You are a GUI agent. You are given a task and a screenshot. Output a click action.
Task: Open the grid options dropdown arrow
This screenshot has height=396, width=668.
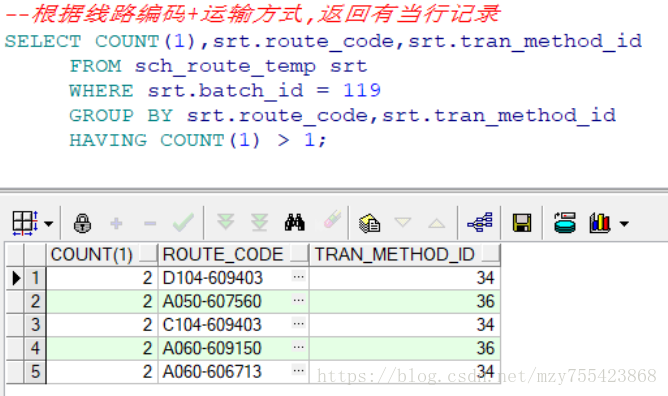[49, 224]
